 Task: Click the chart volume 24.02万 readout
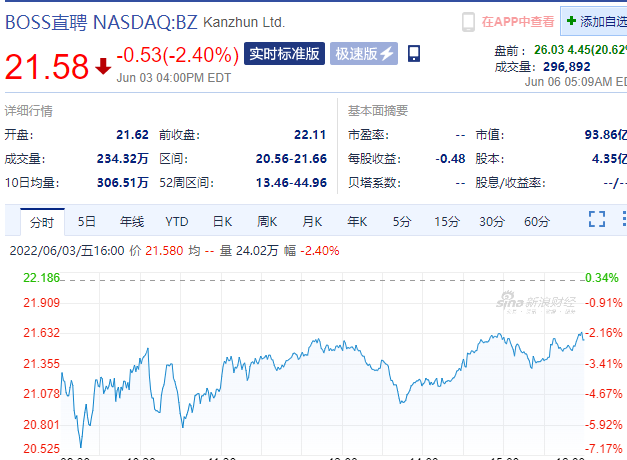[257, 251]
